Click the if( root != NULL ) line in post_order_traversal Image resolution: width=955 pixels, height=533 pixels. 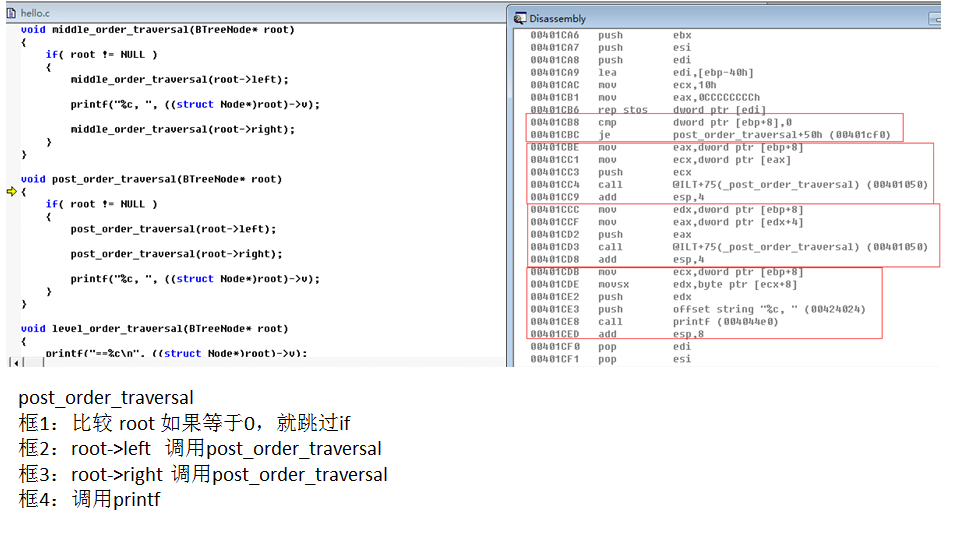[102, 204]
